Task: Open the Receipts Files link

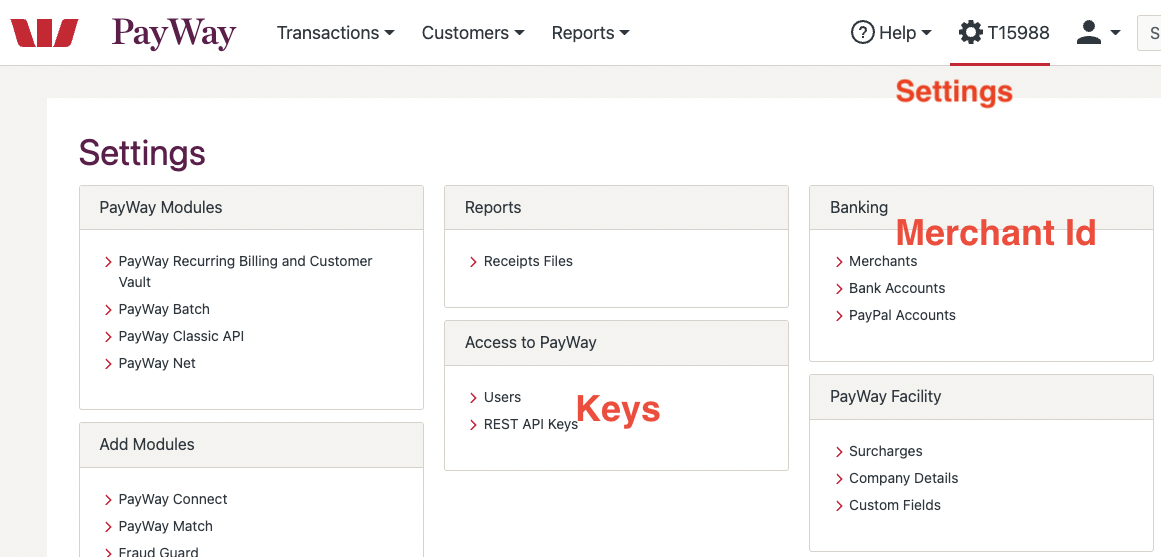Action: coord(528,261)
